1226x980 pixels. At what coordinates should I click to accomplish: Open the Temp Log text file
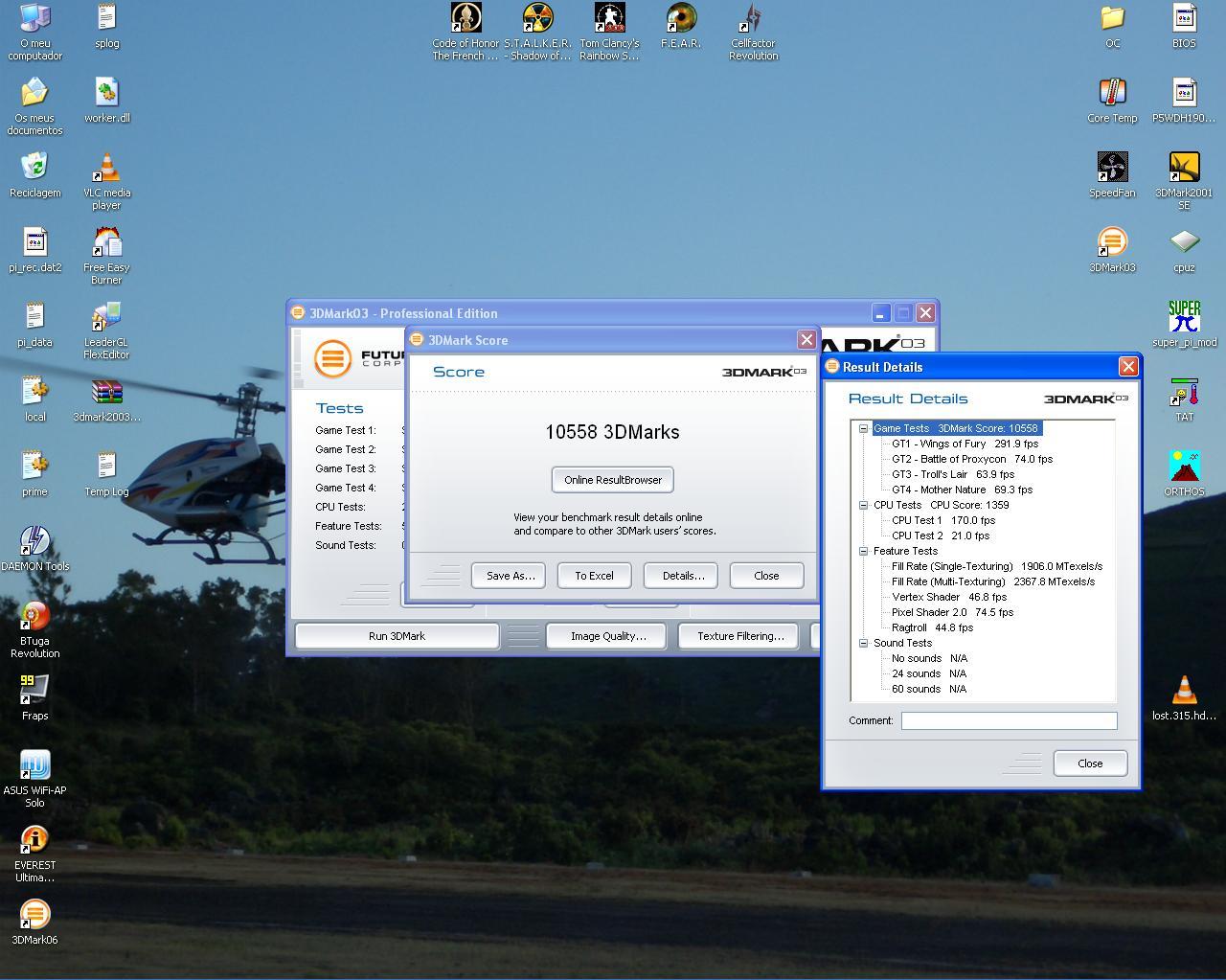106,466
